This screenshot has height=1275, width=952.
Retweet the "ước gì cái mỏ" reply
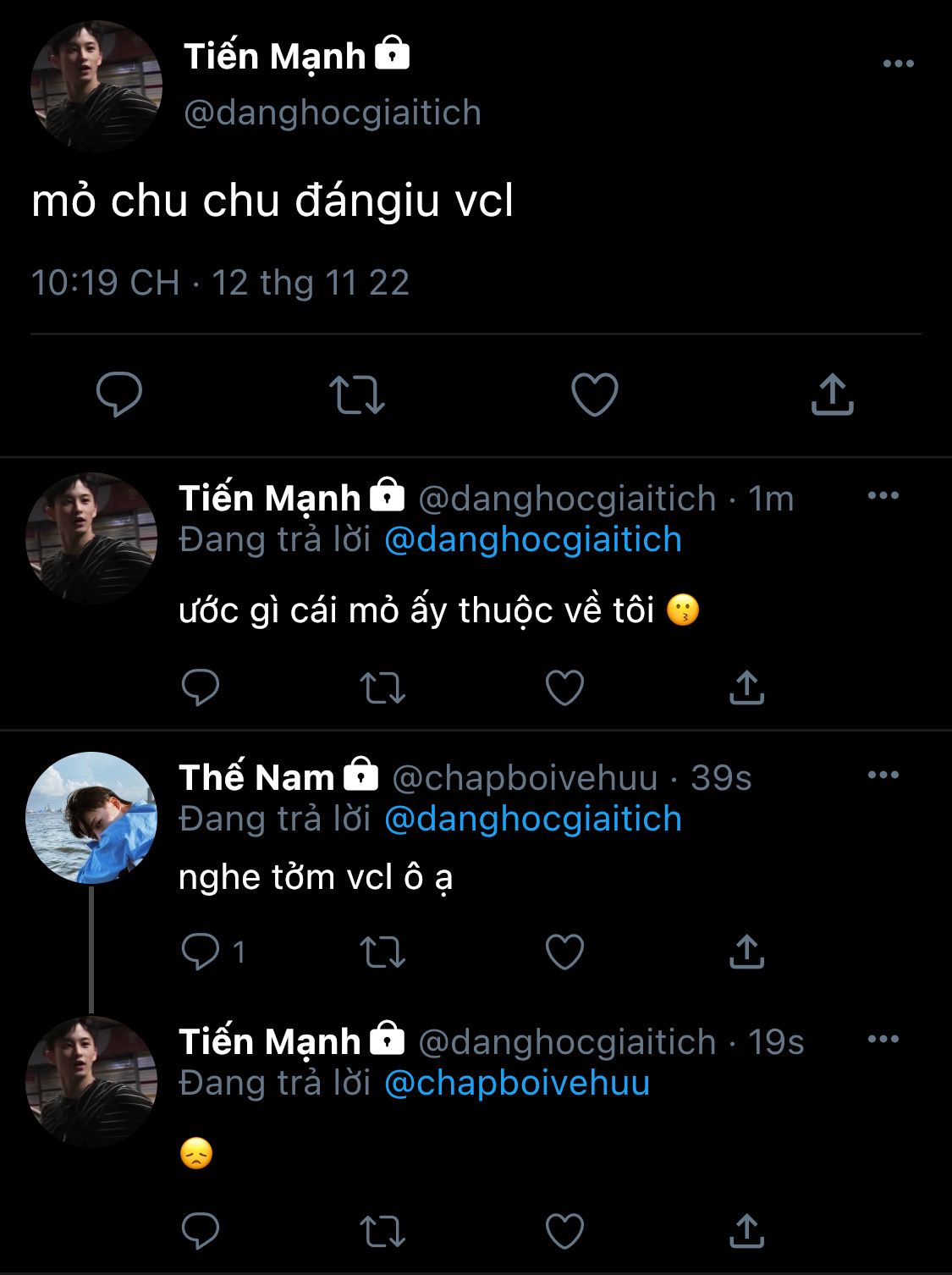coord(382,687)
